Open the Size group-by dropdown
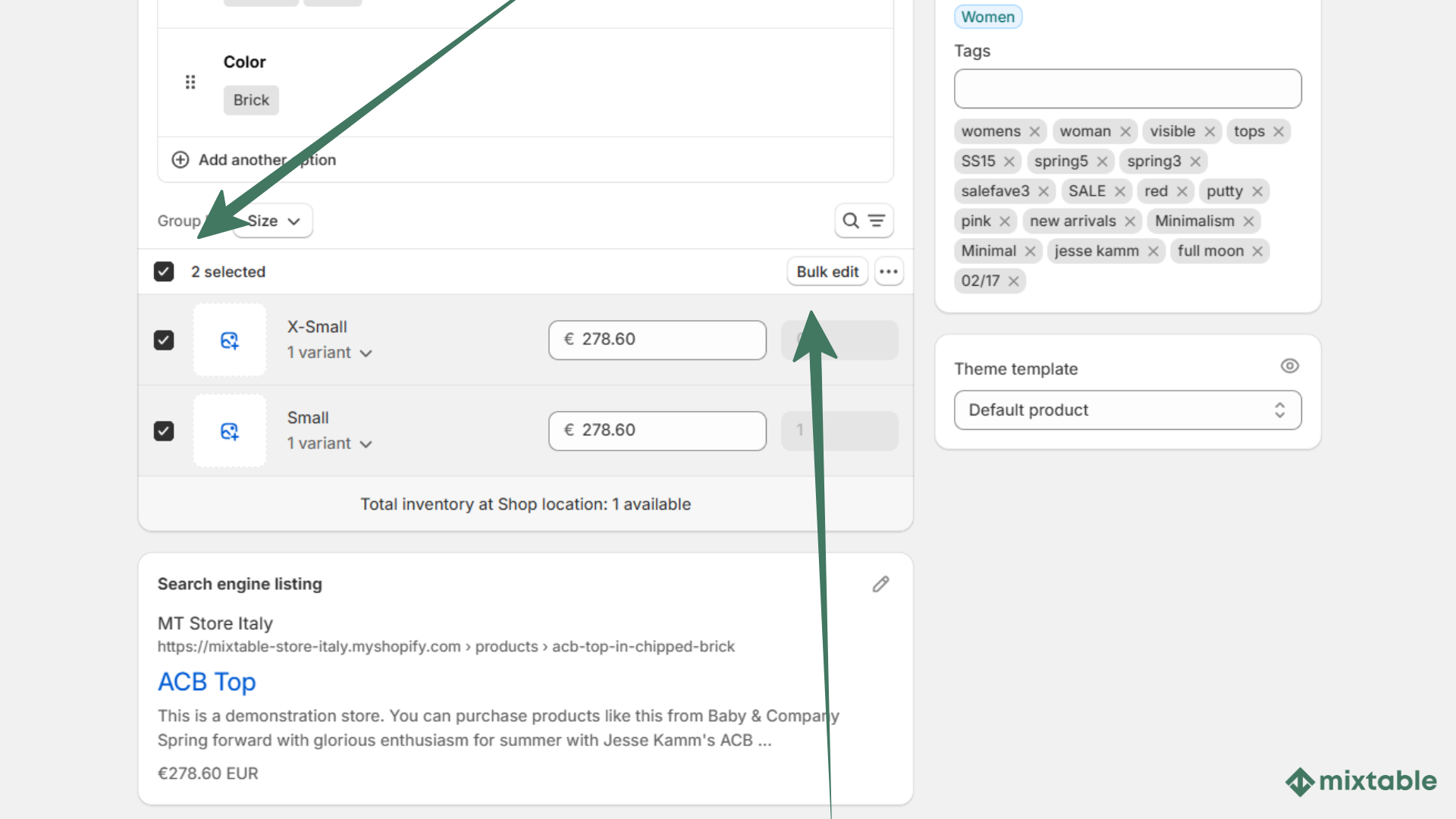The height and width of the screenshot is (819, 1456). (272, 221)
